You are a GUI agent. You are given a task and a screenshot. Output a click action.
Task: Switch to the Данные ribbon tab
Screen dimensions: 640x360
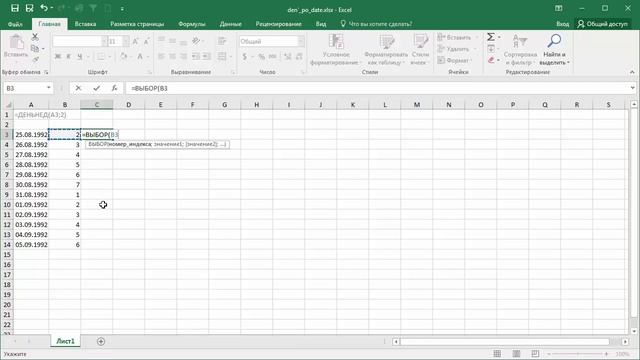pyautogui.click(x=231, y=24)
